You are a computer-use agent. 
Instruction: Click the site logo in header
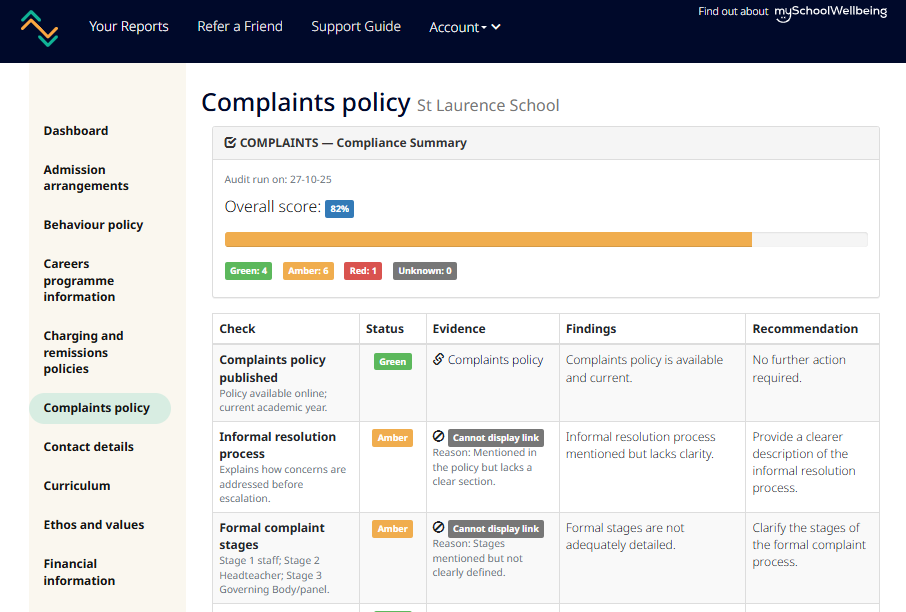pos(40,28)
